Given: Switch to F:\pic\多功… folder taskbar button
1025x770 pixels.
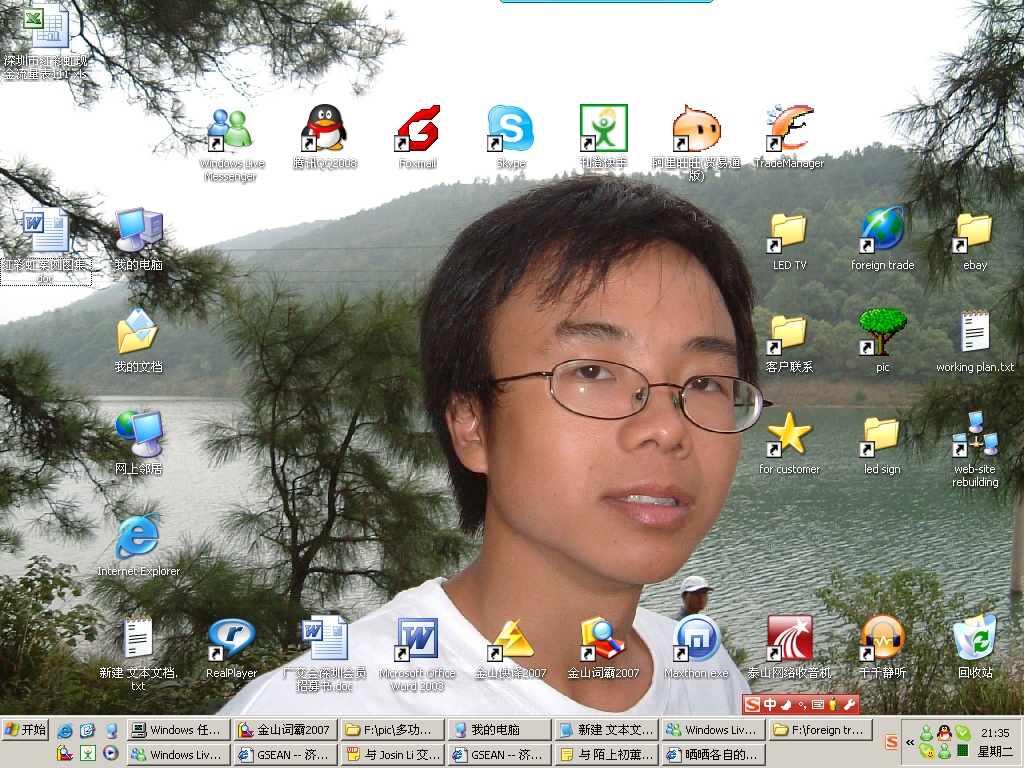Looking at the screenshot, I should coord(393,729).
